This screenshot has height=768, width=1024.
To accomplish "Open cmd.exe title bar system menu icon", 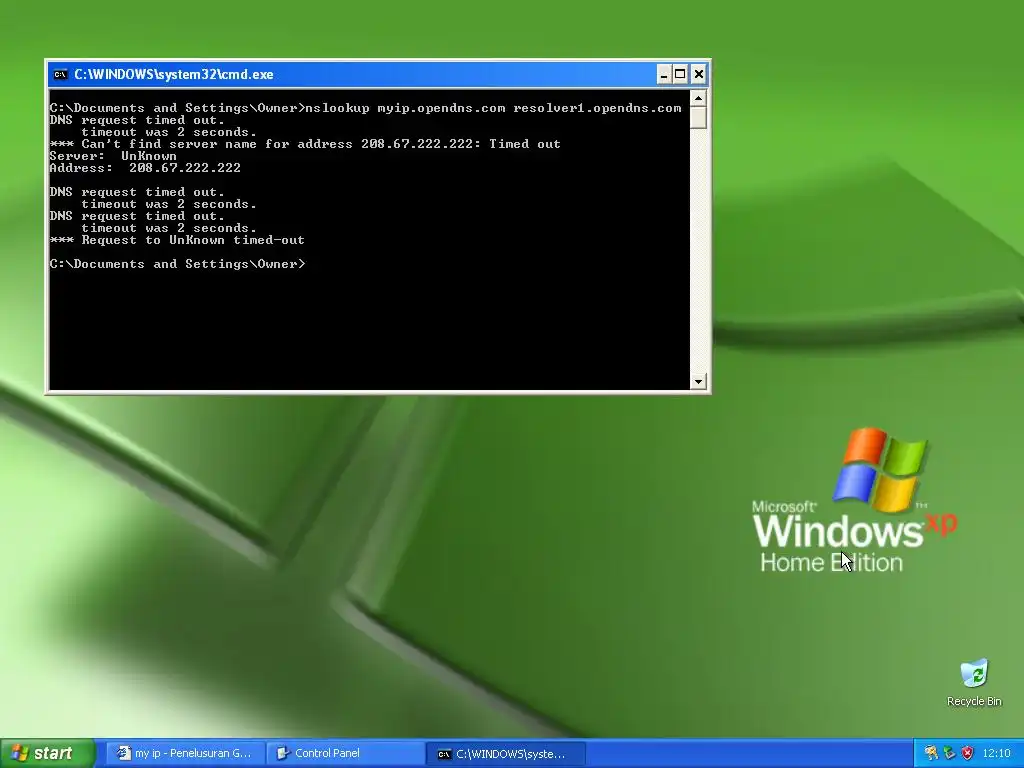I will pos(60,74).
